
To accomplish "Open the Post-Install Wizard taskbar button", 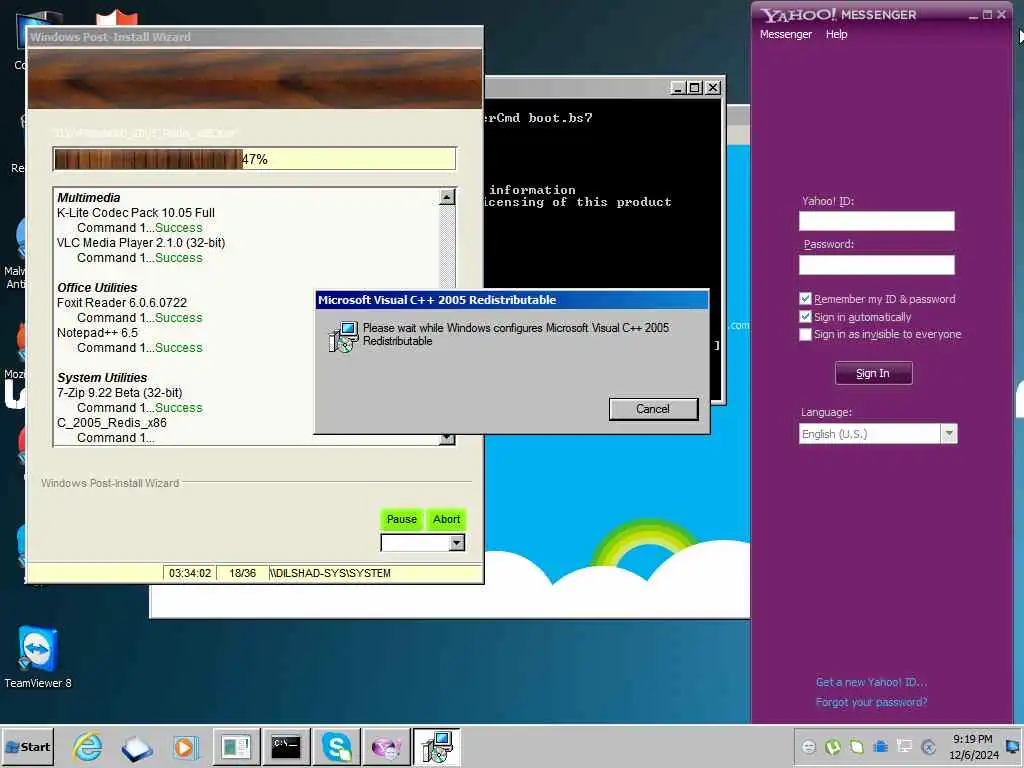I will [x=236, y=746].
